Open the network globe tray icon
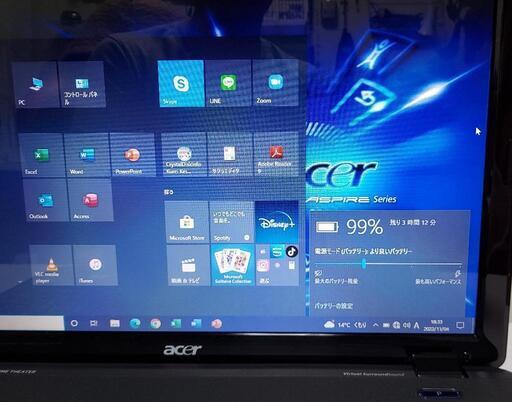 click(396, 325)
